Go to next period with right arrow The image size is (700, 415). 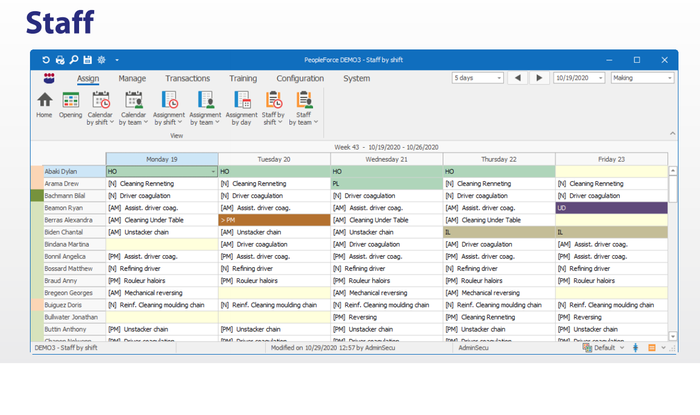[x=539, y=78]
